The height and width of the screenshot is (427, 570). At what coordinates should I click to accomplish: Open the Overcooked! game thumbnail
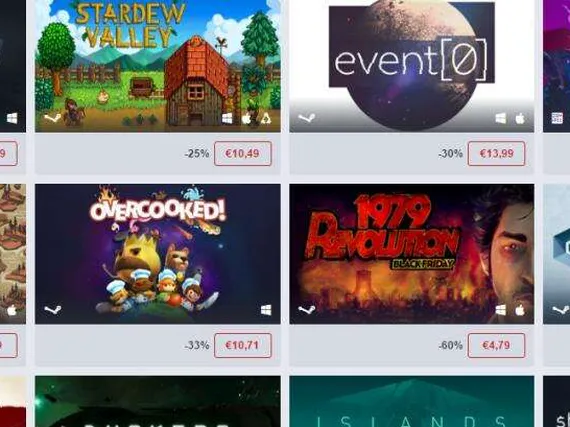[x=158, y=254]
